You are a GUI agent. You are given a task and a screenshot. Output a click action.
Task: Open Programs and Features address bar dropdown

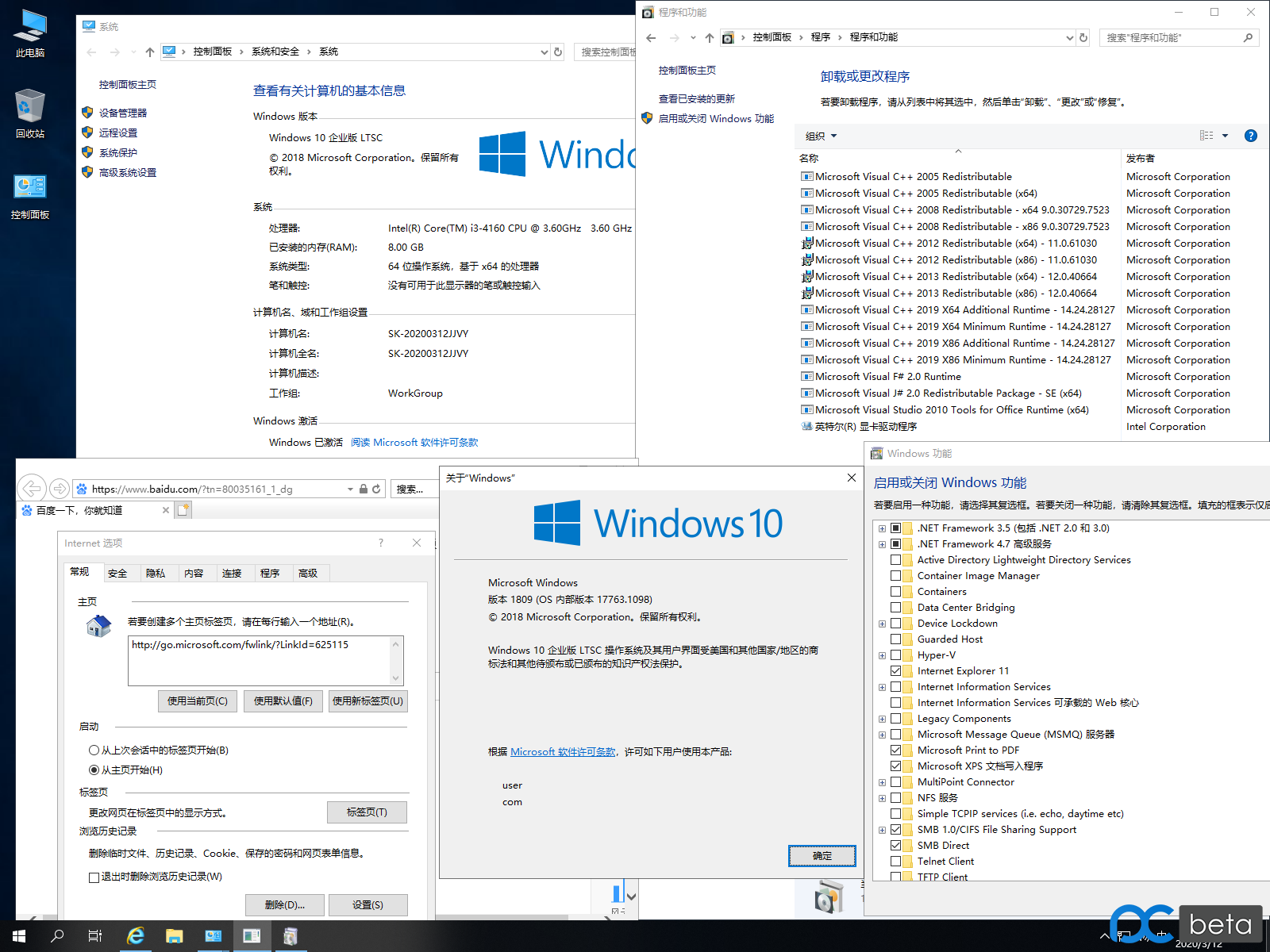click(x=1069, y=37)
